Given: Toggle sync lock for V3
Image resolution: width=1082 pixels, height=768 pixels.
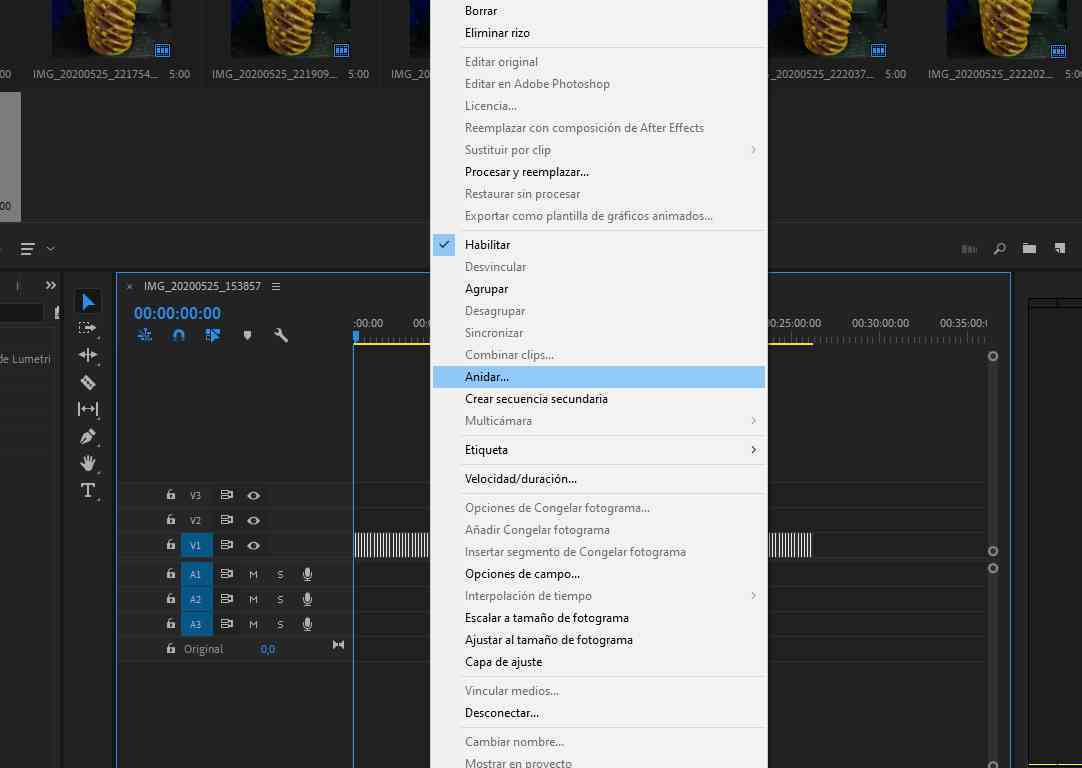Looking at the screenshot, I should pyautogui.click(x=226, y=495).
